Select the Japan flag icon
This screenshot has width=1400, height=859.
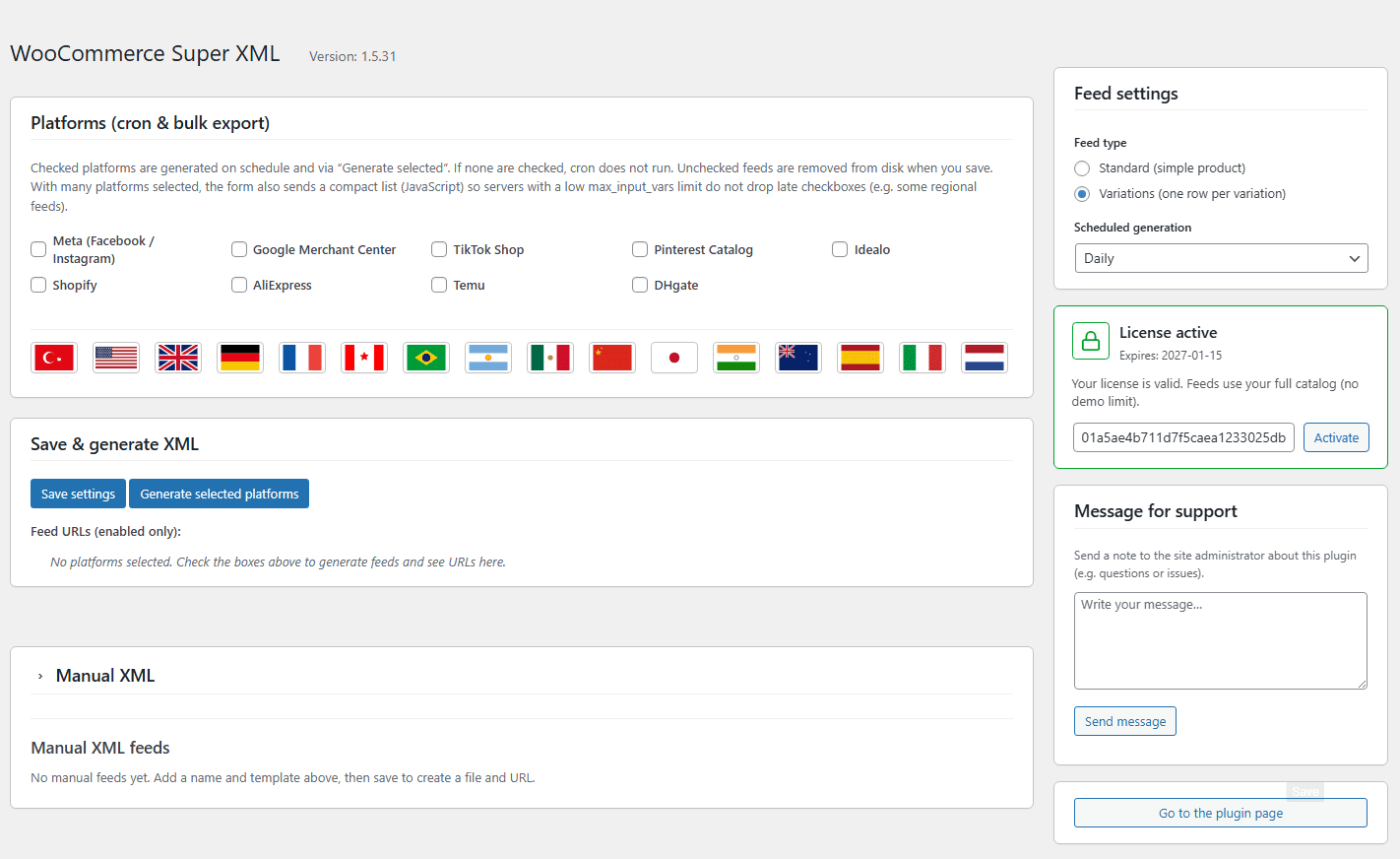click(674, 358)
